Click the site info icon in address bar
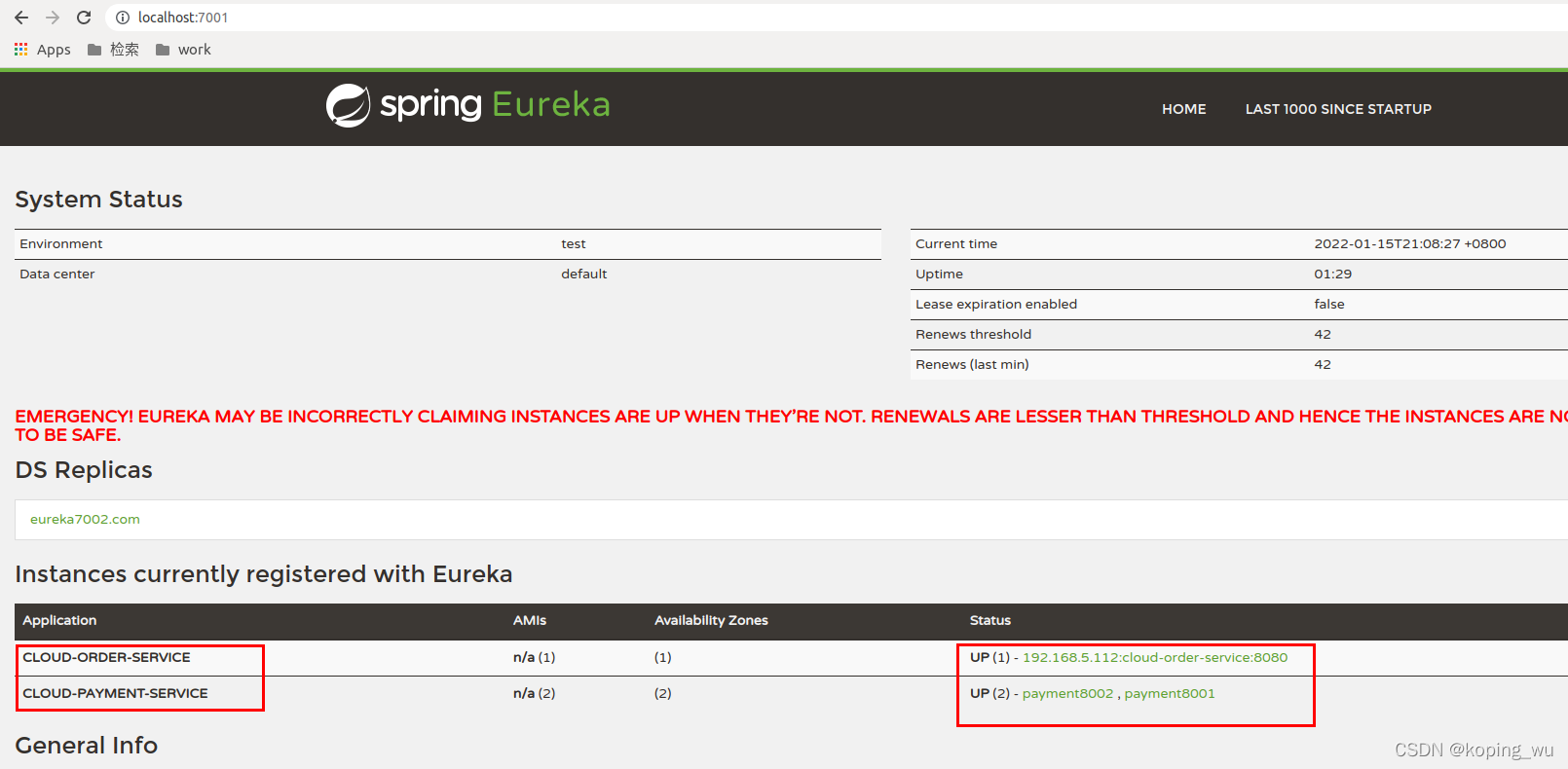 pos(123,18)
